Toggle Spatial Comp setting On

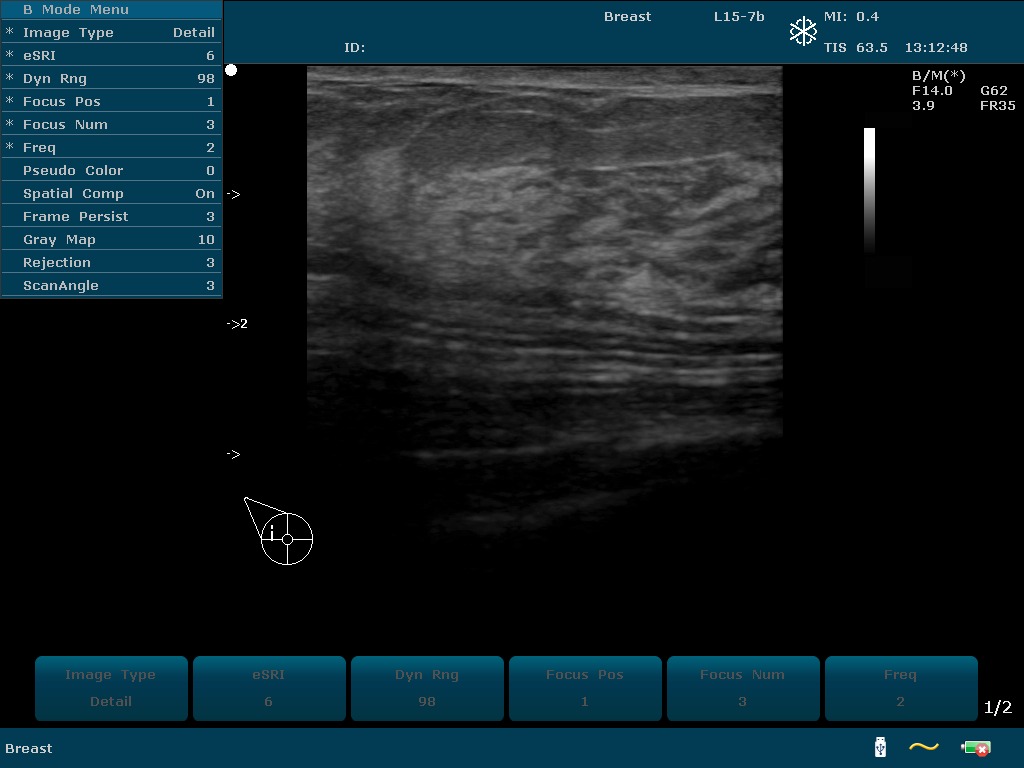point(111,194)
